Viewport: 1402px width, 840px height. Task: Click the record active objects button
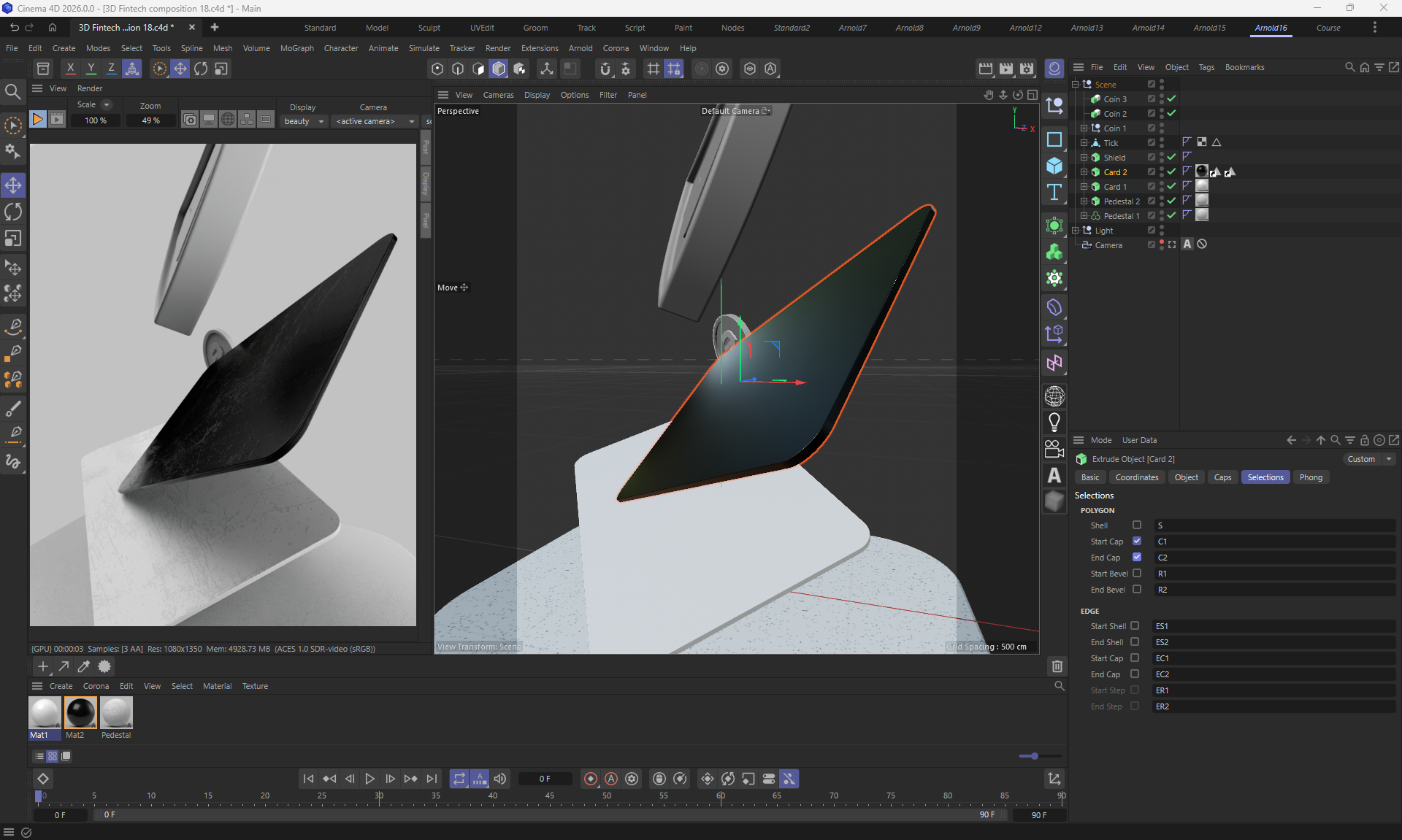coord(591,779)
